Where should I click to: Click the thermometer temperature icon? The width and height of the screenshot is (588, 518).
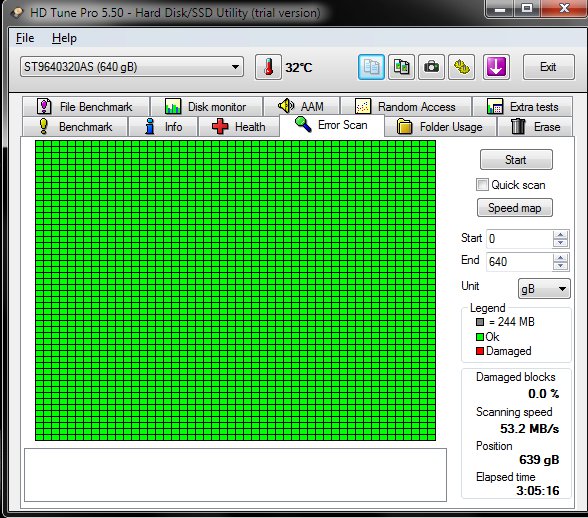click(x=268, y=67)
